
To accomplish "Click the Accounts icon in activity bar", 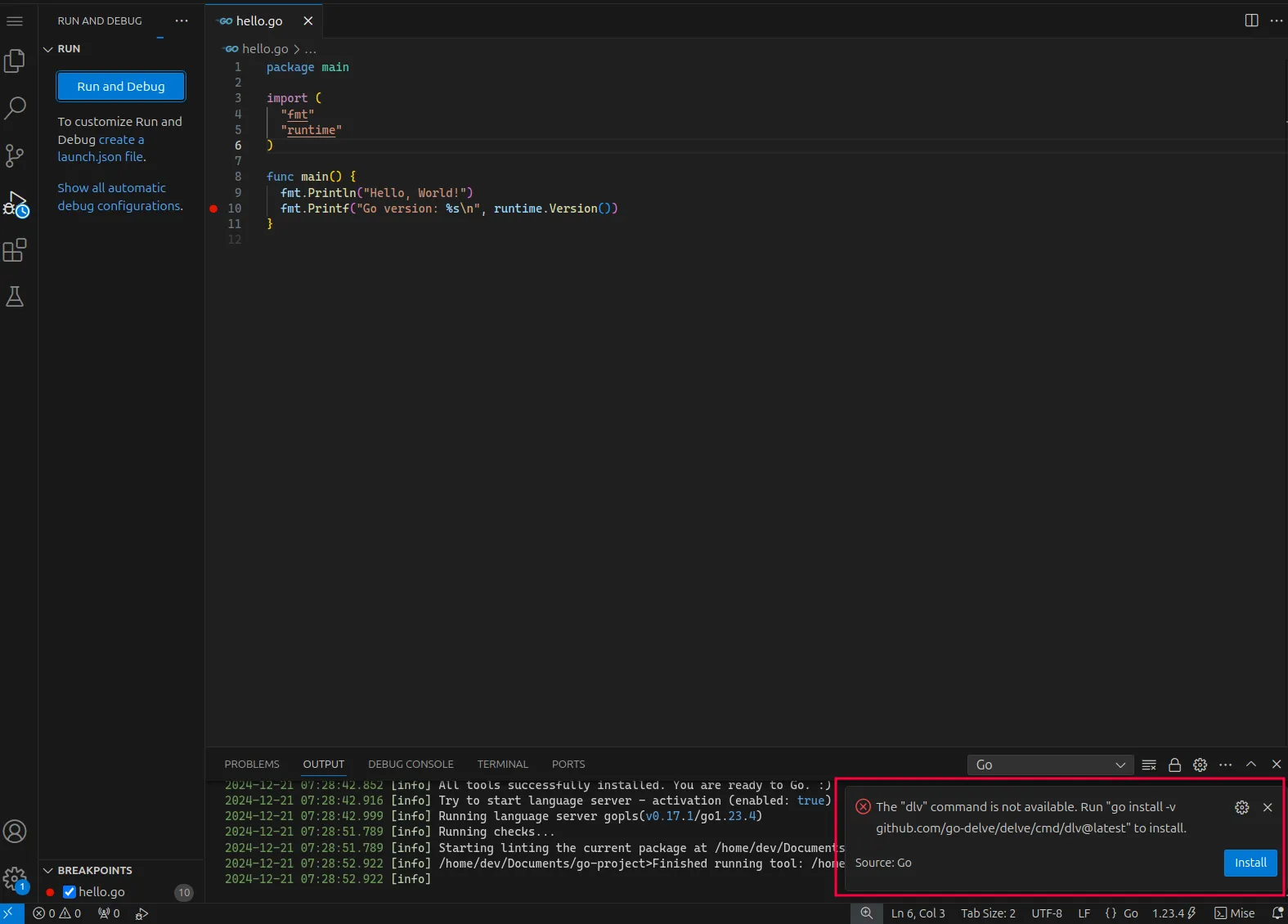I will (15, 832).
